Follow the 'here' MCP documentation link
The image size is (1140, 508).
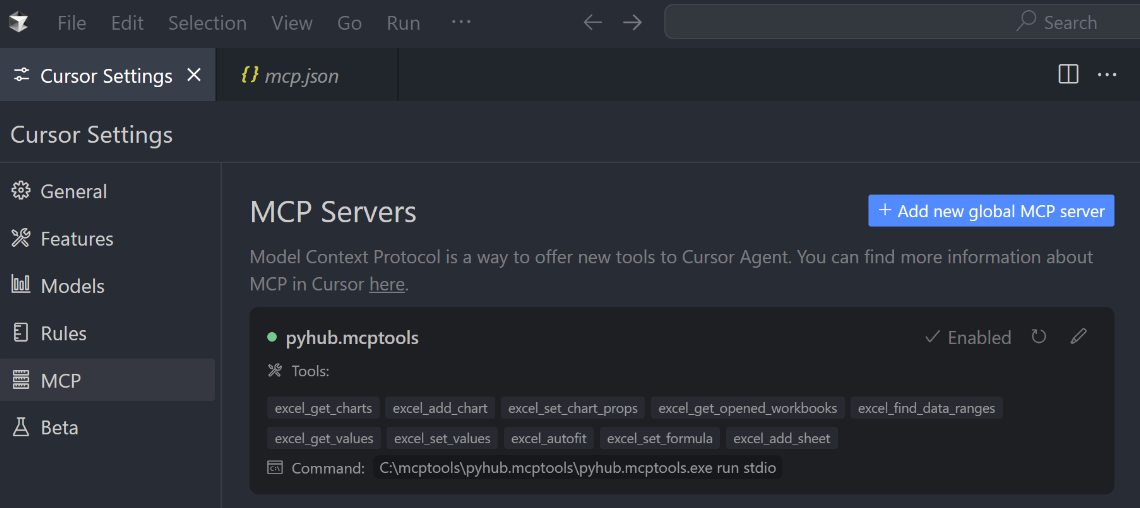(387, 284)
